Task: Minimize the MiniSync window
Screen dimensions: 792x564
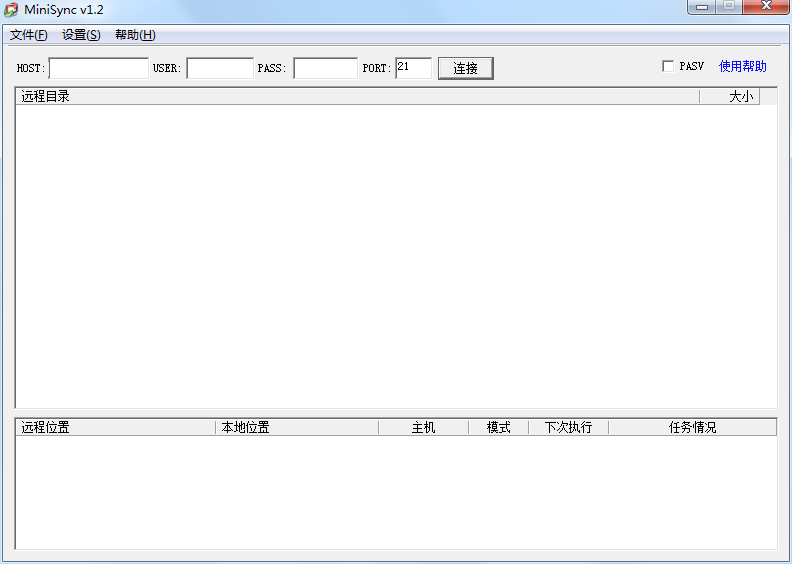Action: (702, 7)
